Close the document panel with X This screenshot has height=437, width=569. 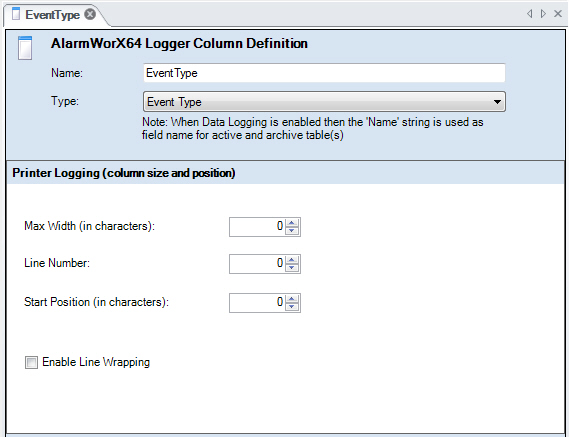click(558, 14)
